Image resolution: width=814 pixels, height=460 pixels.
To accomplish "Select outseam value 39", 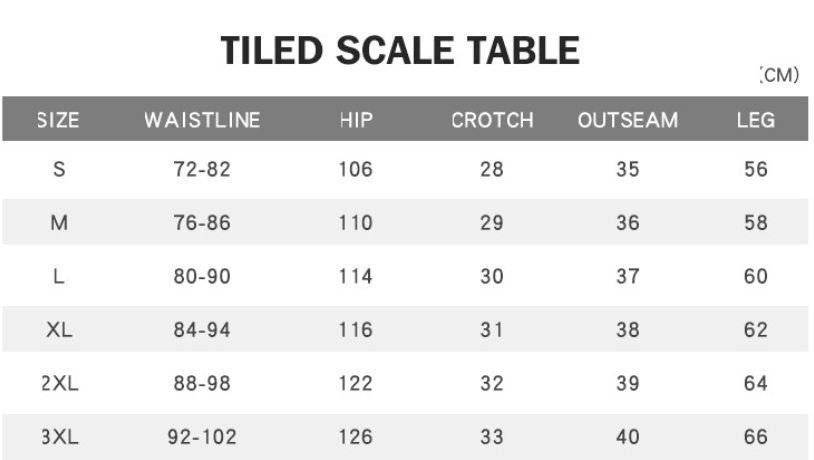I will click(x=628, y=384).
